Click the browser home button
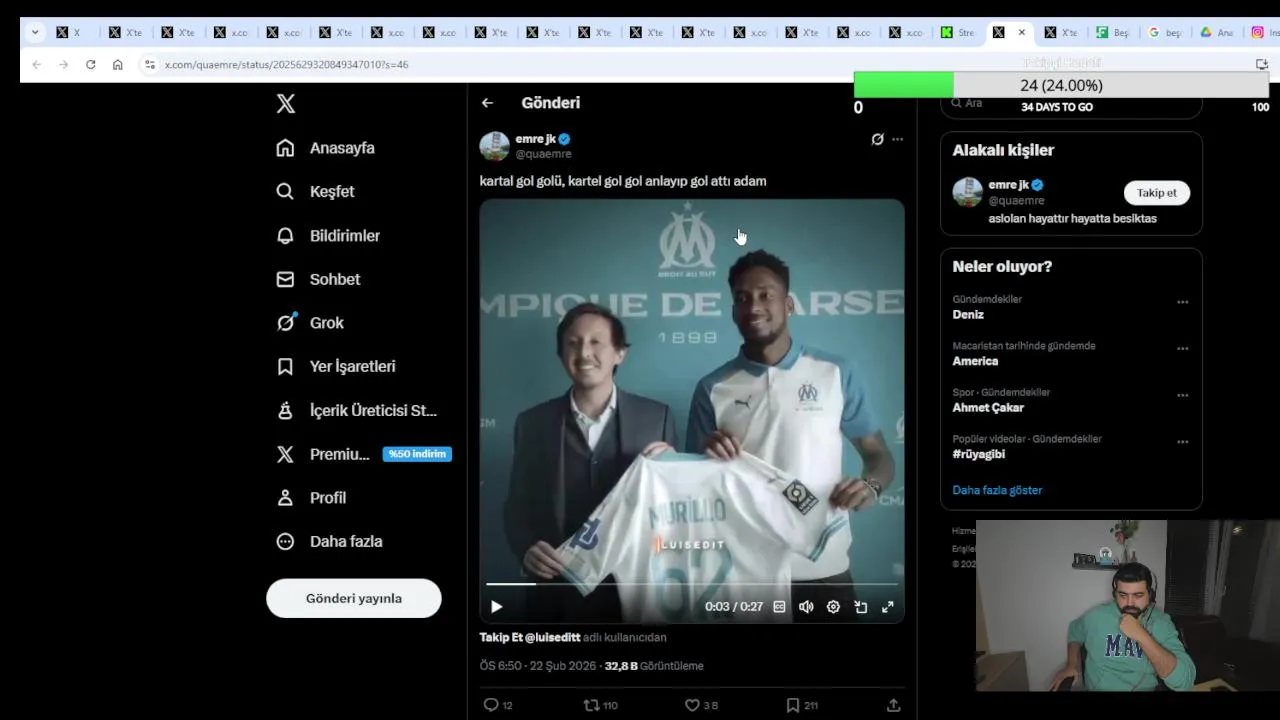The width and height of the screenshot is (1280, 720). point(117,64)
